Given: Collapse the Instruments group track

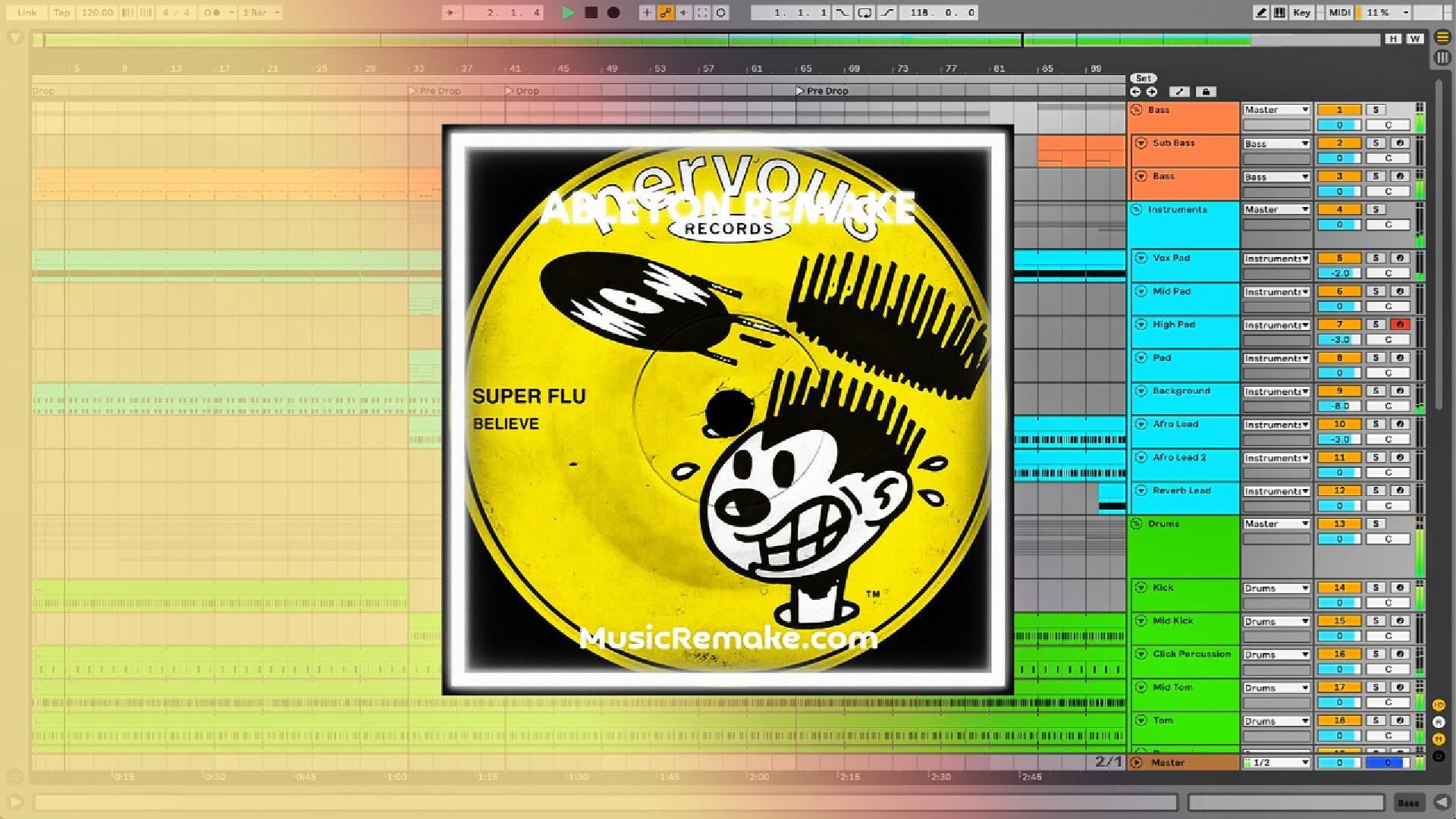Looking at the screenshot, I should (1136, 210).
